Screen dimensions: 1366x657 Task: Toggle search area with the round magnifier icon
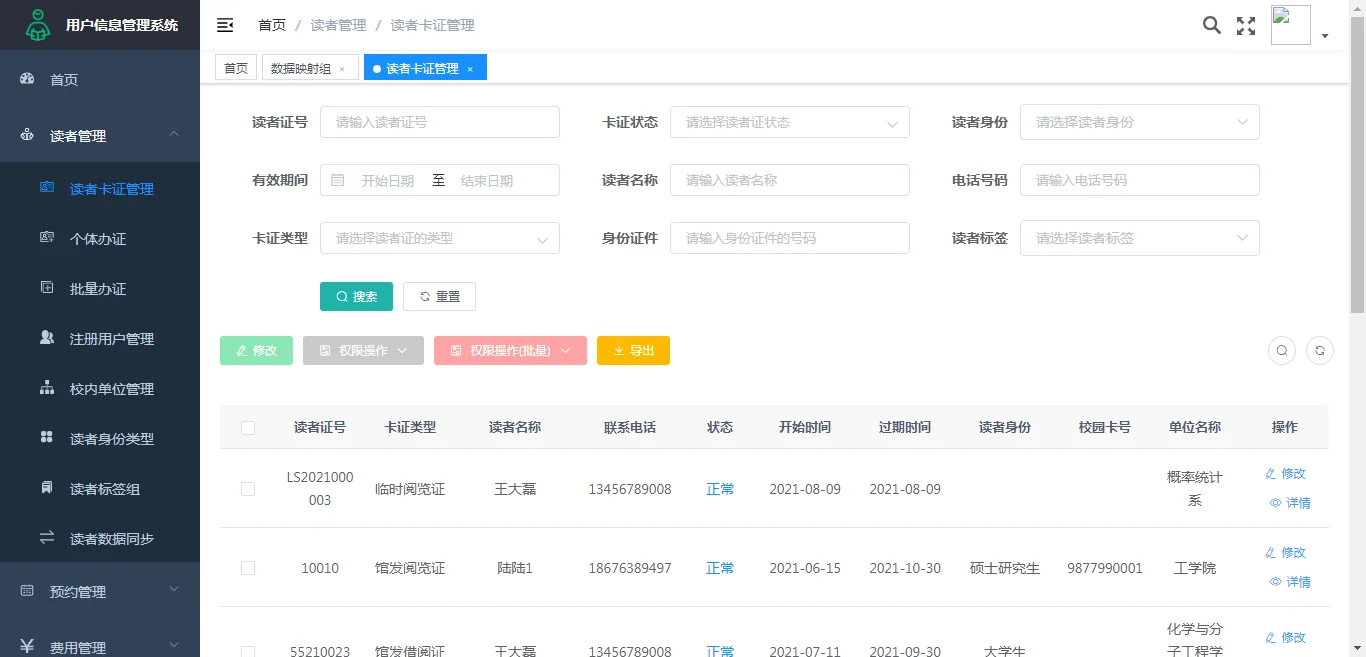click(x=1282, y=350)
